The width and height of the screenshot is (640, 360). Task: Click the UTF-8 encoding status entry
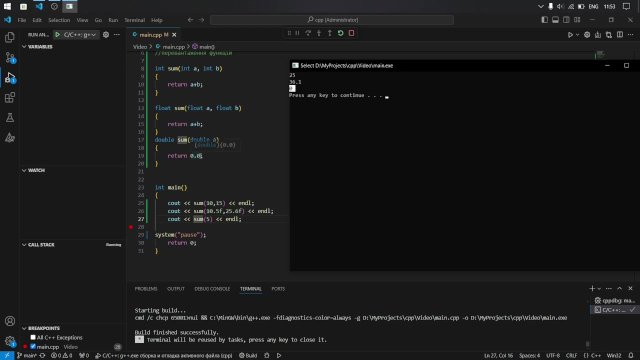click(x=553, y=356)
